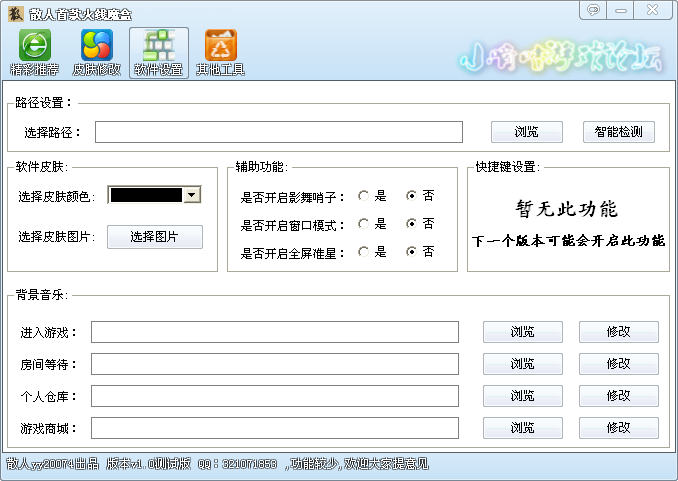Click the 暂无此功能 text
Viewport: 678px width, 481px height.
[566, 209]
